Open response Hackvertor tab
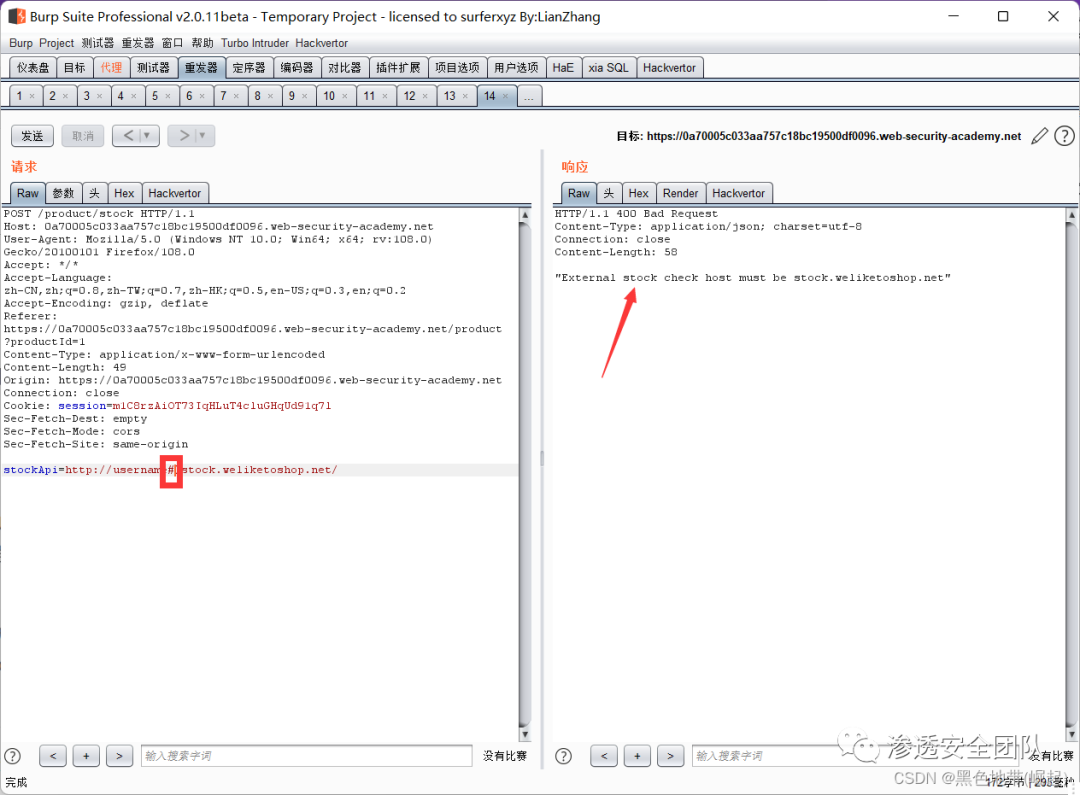1080x795 pixels. [x=738, y=193]
